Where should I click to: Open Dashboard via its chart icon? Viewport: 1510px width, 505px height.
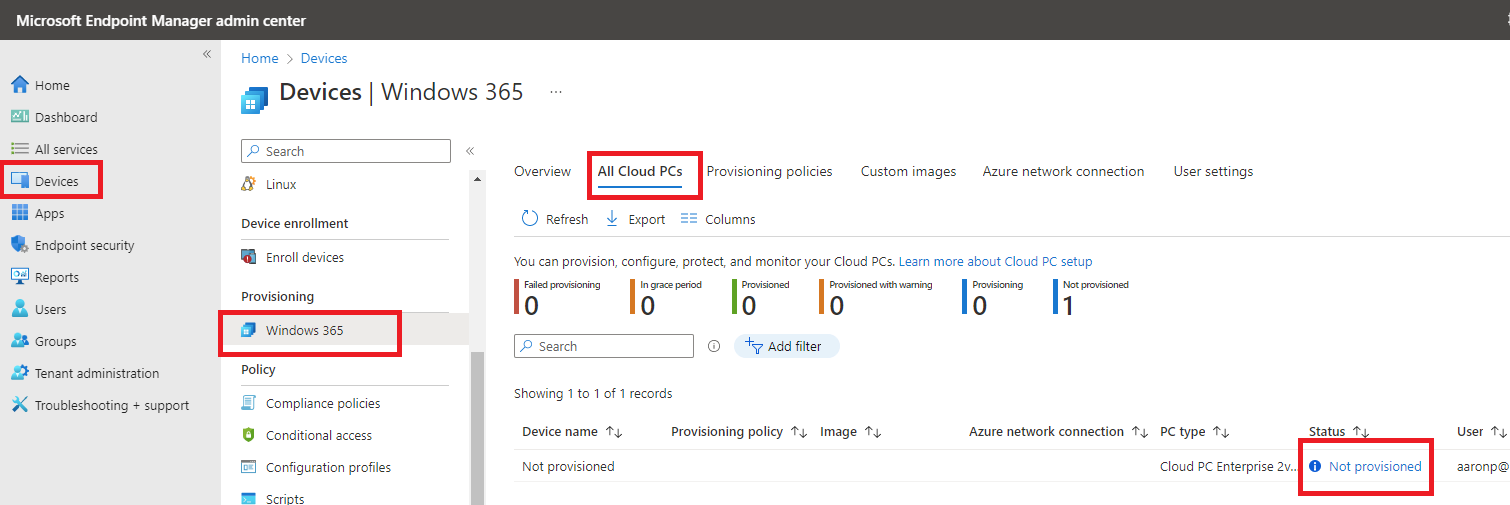pos(19,117)
